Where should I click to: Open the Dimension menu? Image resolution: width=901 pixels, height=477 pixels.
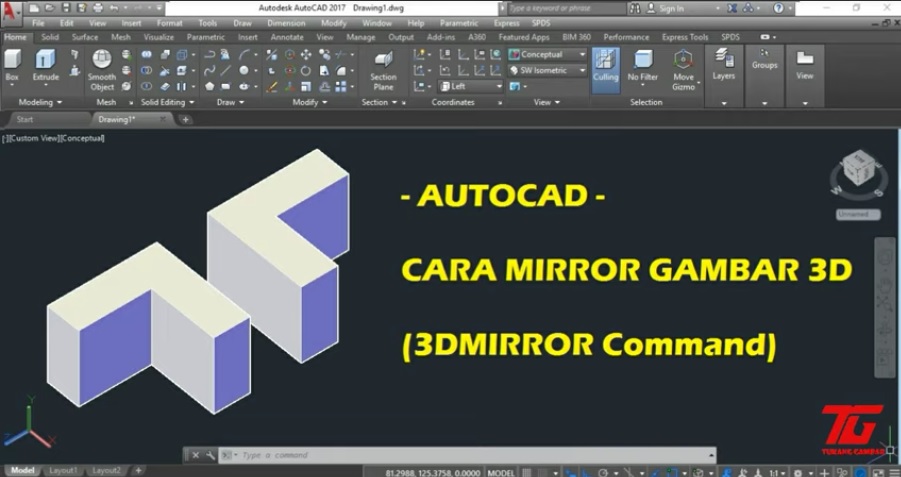click(x=286, y=24)
